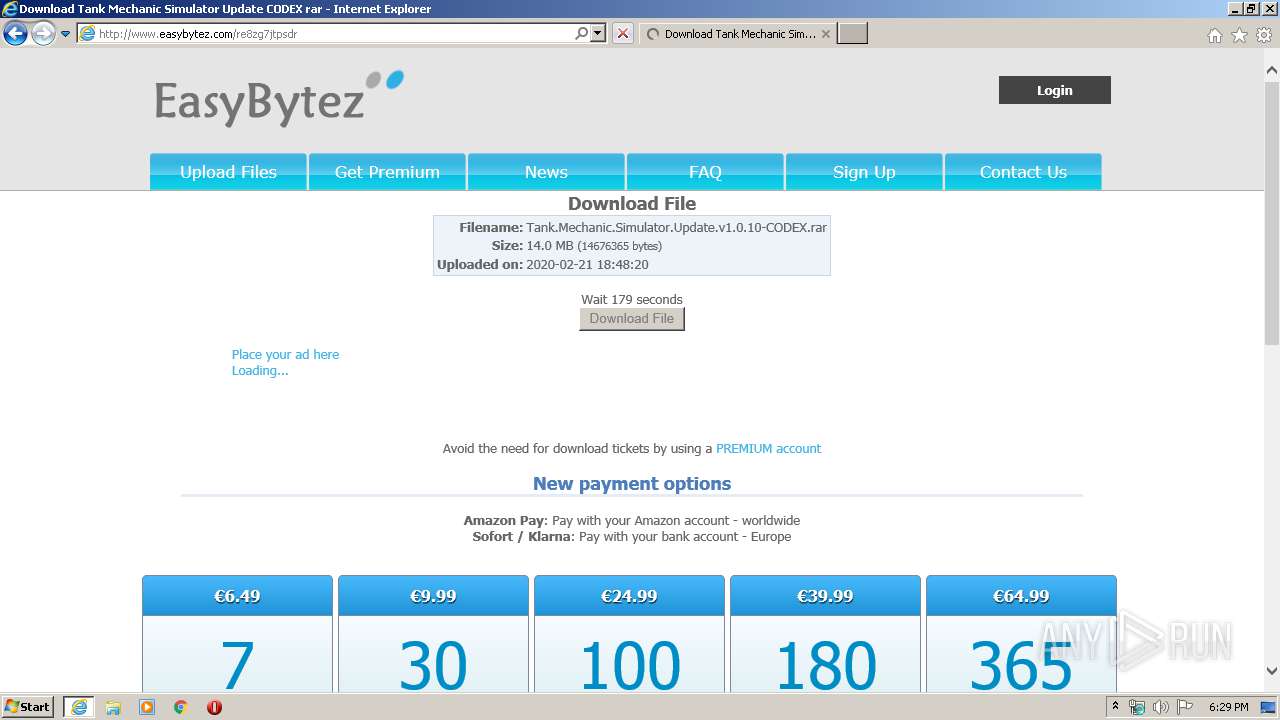Open the Contact Us menu tab
This screenshot has height=720, width=1280.
tap(1023, 172)
